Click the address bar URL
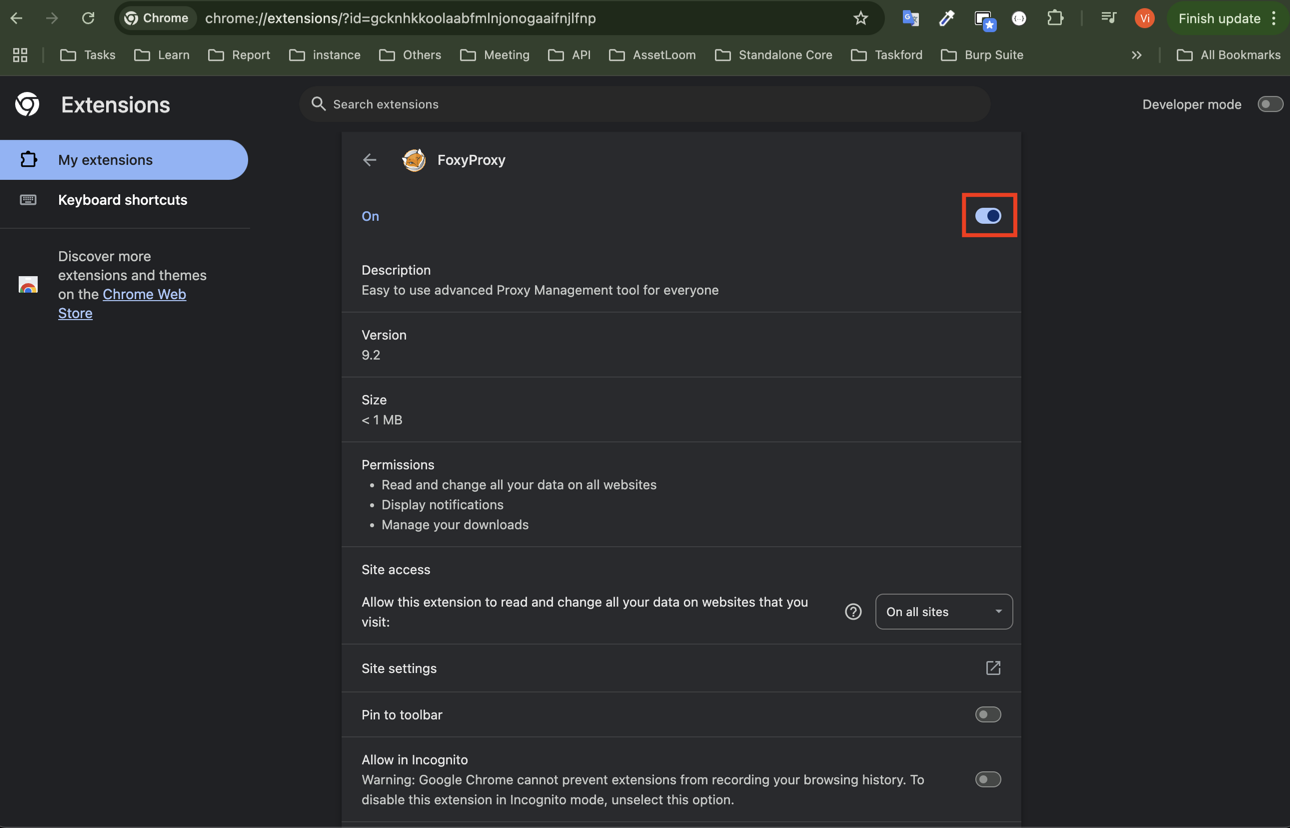This screenshot has height=828, width=1290. [x=400, y=18]
